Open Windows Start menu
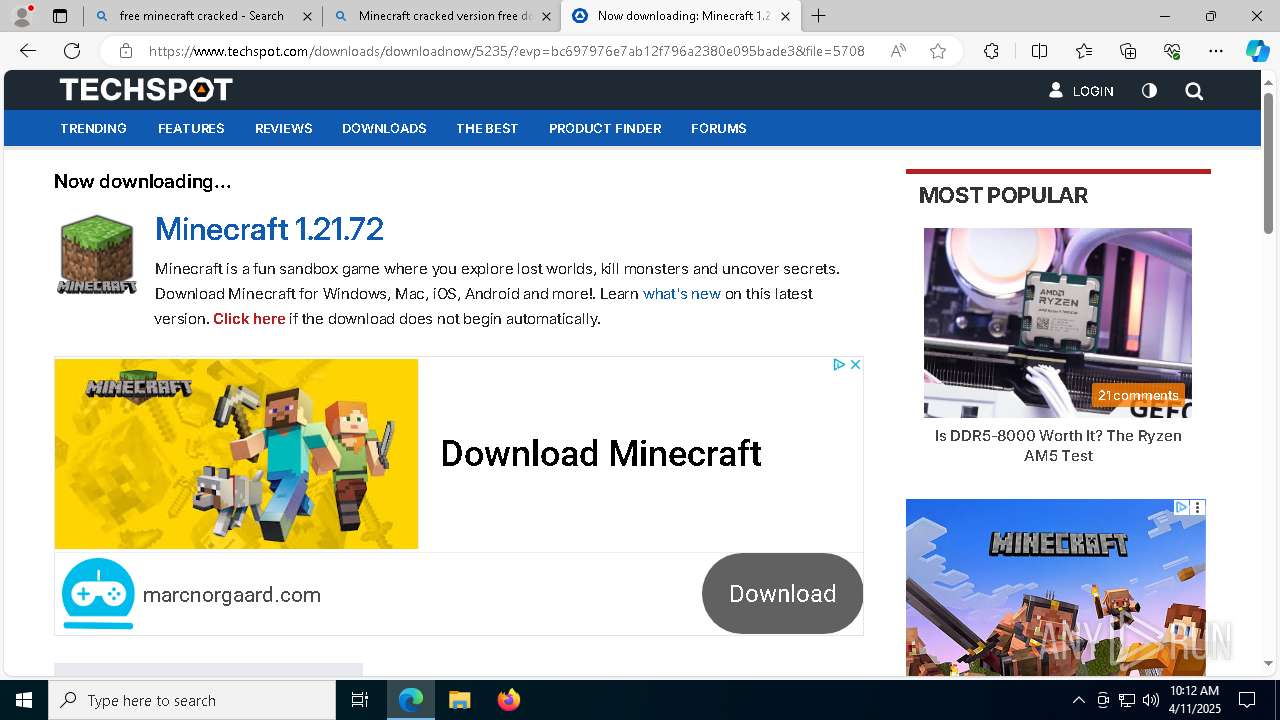The height and width of the screenshot is (720, 1280). click(24, 700)
